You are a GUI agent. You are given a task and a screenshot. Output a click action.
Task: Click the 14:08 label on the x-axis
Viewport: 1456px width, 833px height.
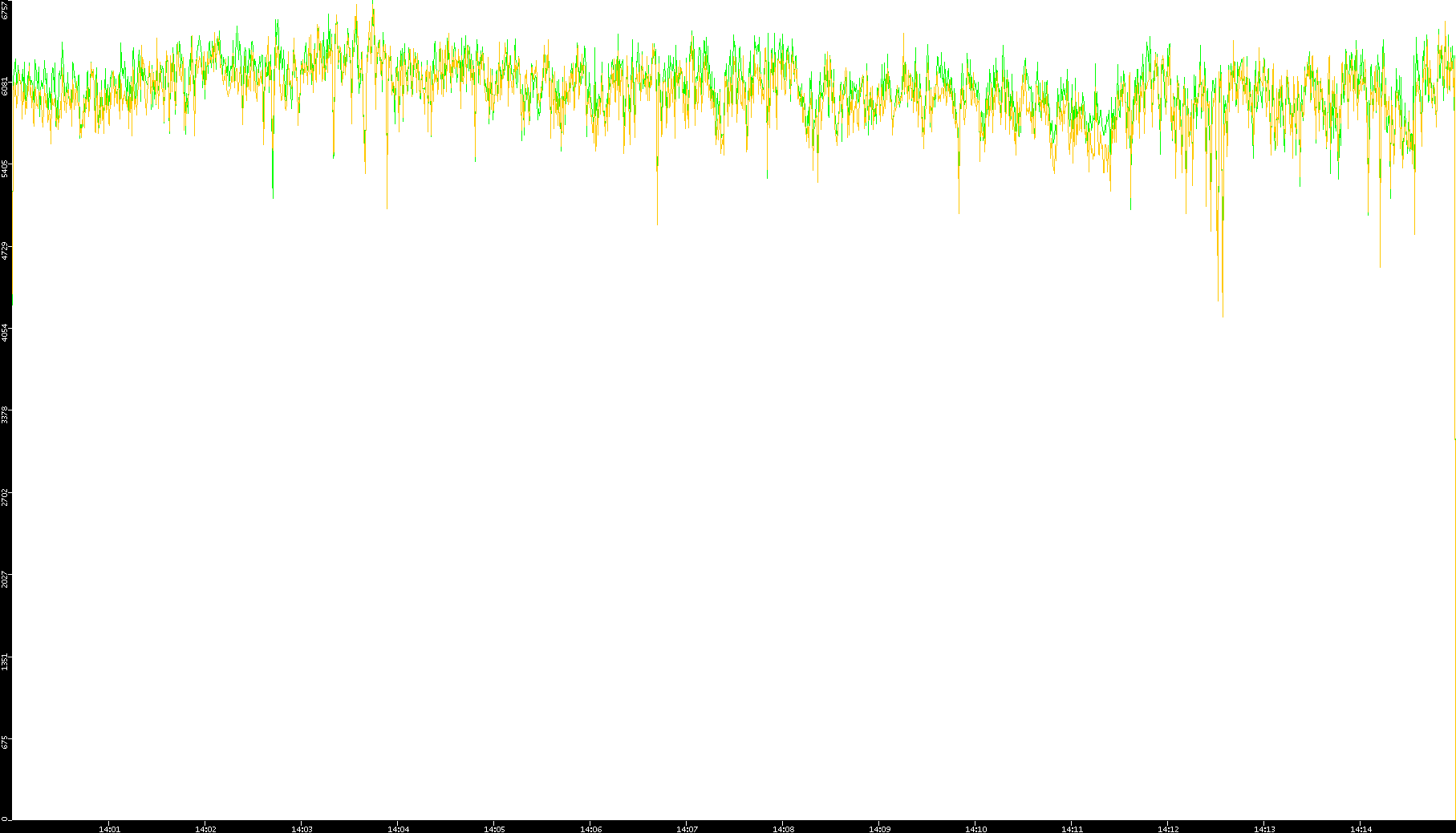pyautogui.click(x=783, y=828)
